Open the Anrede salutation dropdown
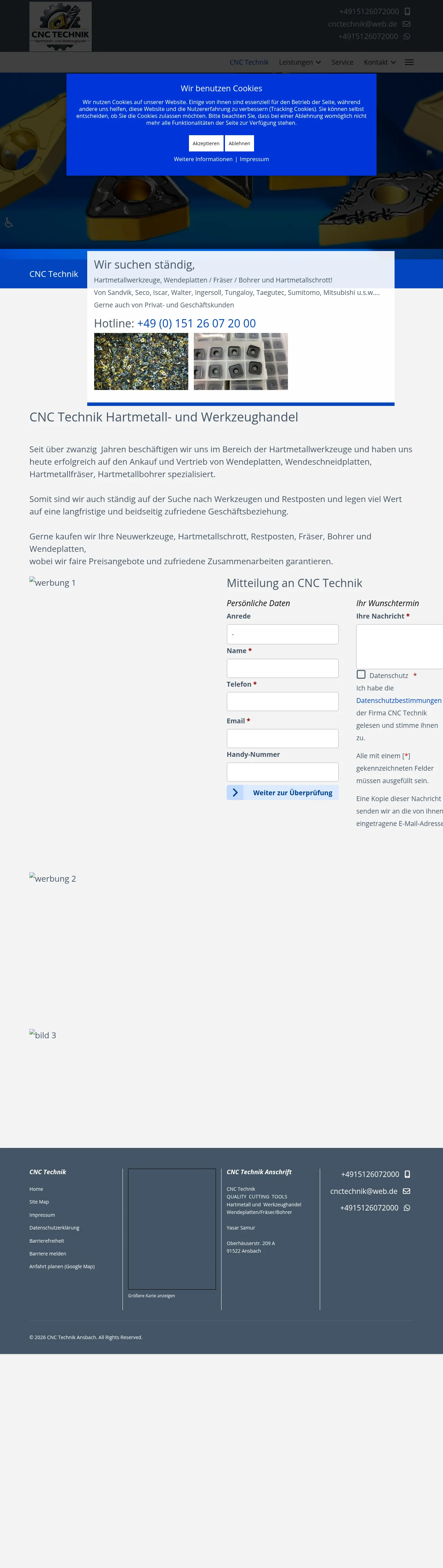This screenshot has width=443, height=1568. (282, 634)
